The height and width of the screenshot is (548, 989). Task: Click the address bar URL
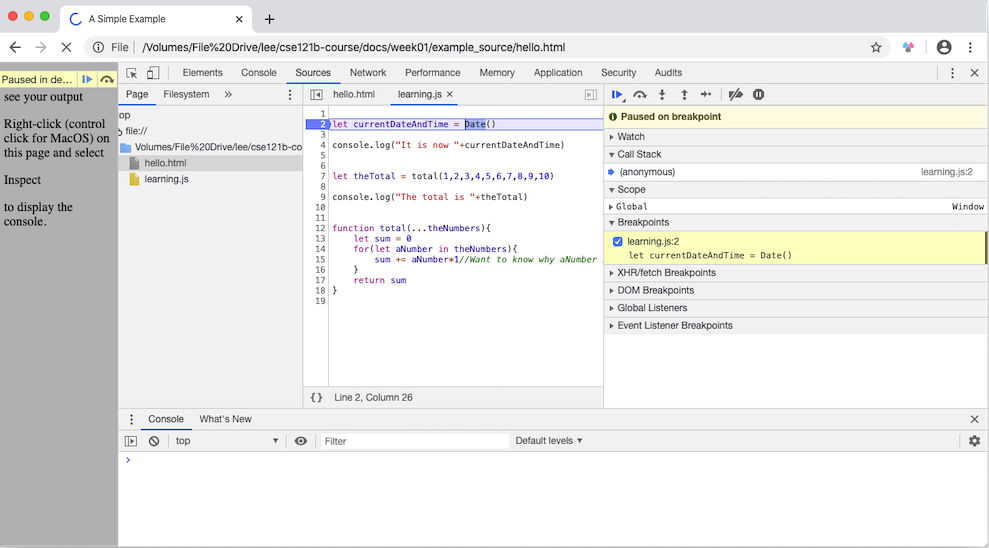pyautogui.click(x=353, y=47)
